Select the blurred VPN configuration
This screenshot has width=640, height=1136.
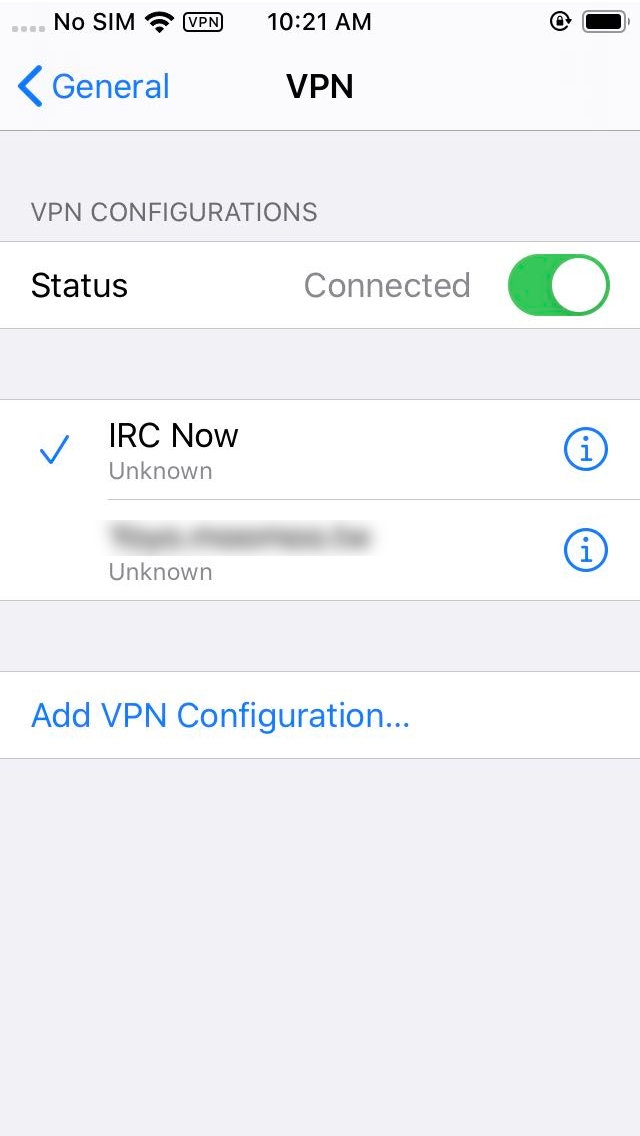coord(320,551)
